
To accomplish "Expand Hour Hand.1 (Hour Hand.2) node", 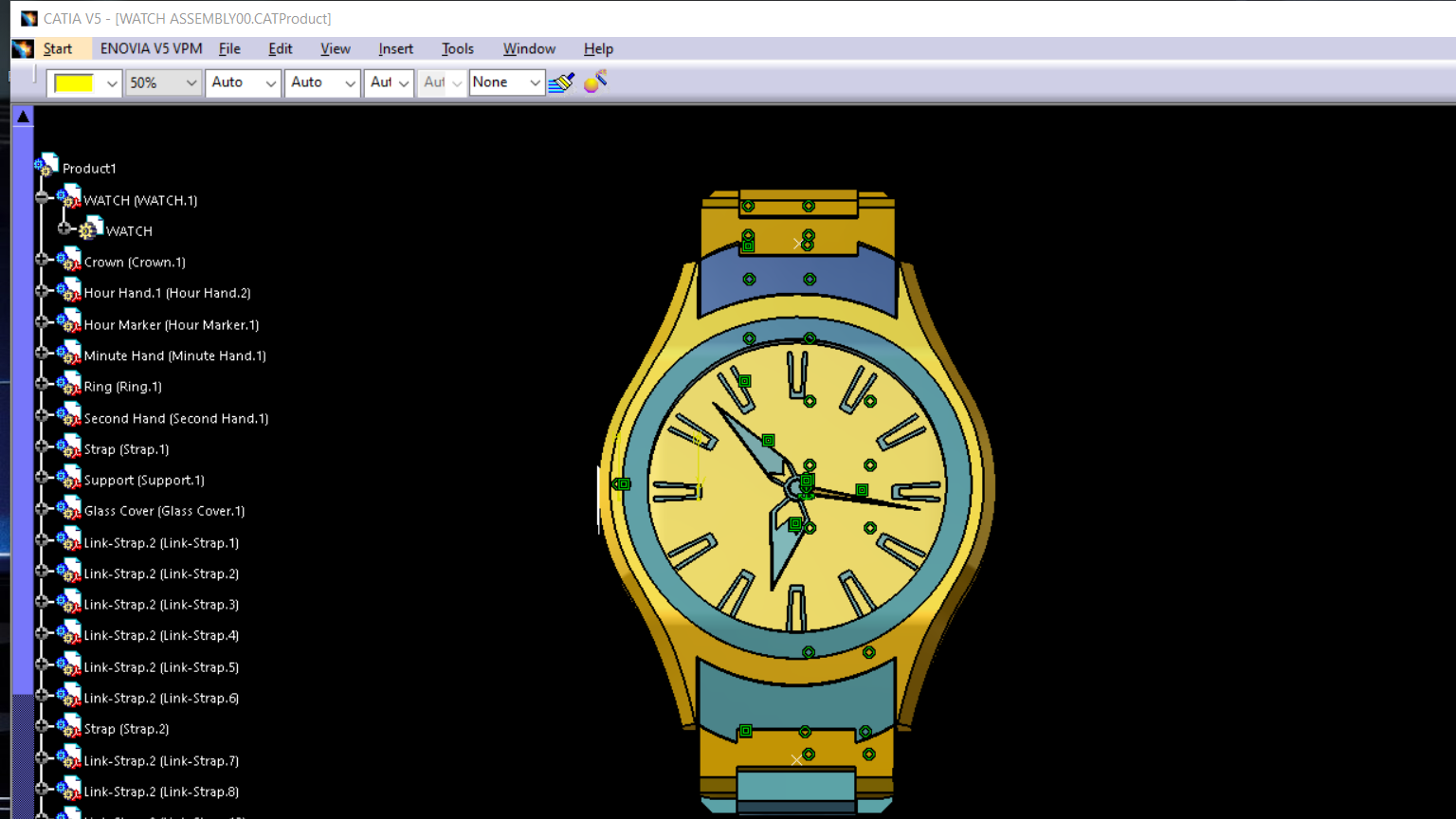I will tap(42, 291).
